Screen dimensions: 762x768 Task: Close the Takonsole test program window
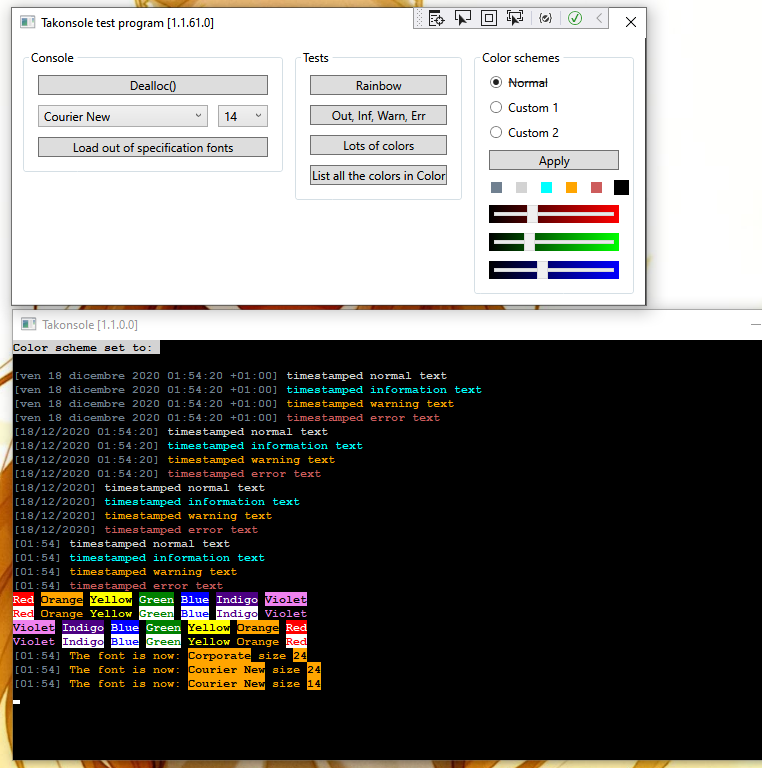pyautogui.click(x=631, y=22)
